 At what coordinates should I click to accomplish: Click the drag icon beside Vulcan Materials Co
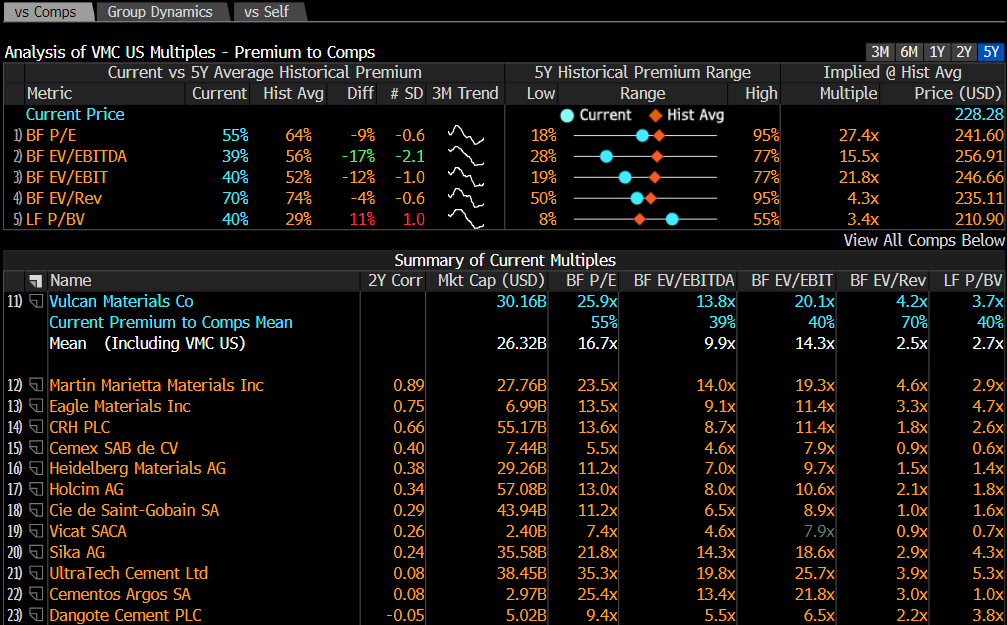[35, 301]
